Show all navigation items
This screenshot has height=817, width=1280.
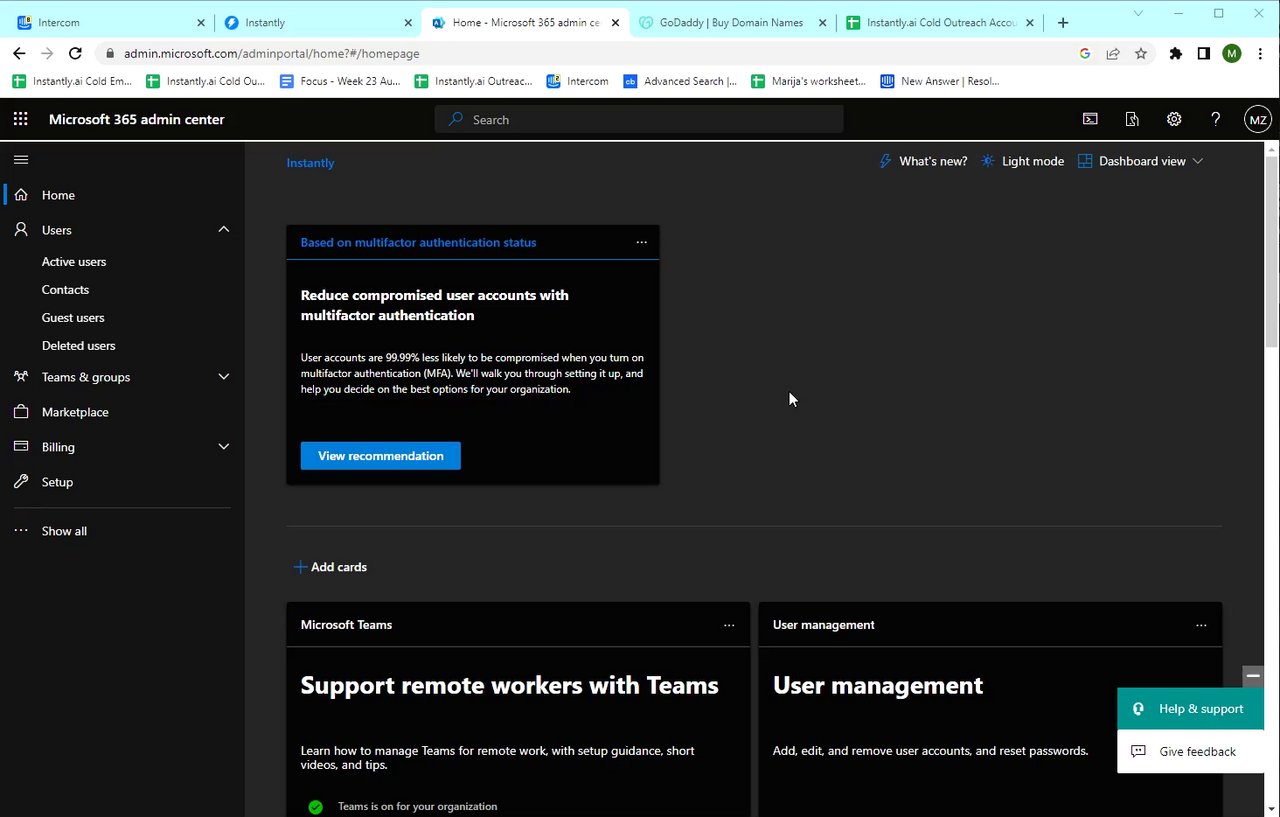[64, 531]
